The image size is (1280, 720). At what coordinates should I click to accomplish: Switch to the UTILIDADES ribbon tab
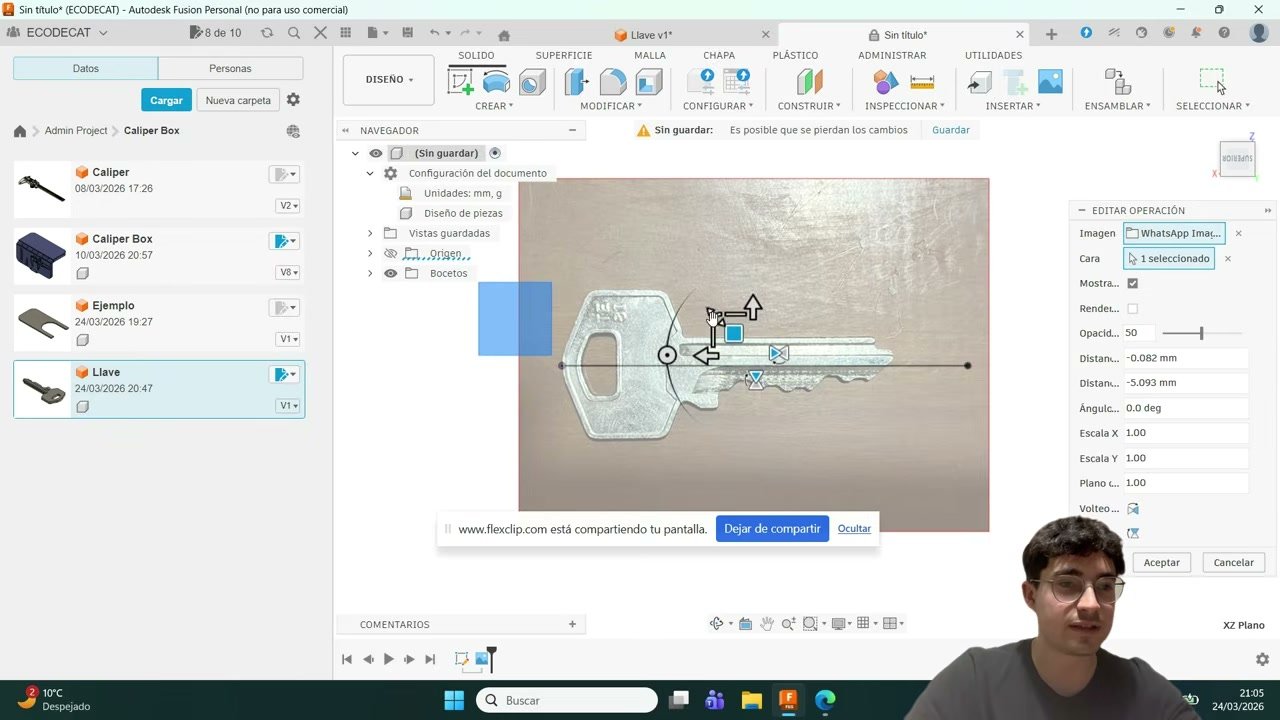point(993,56)
